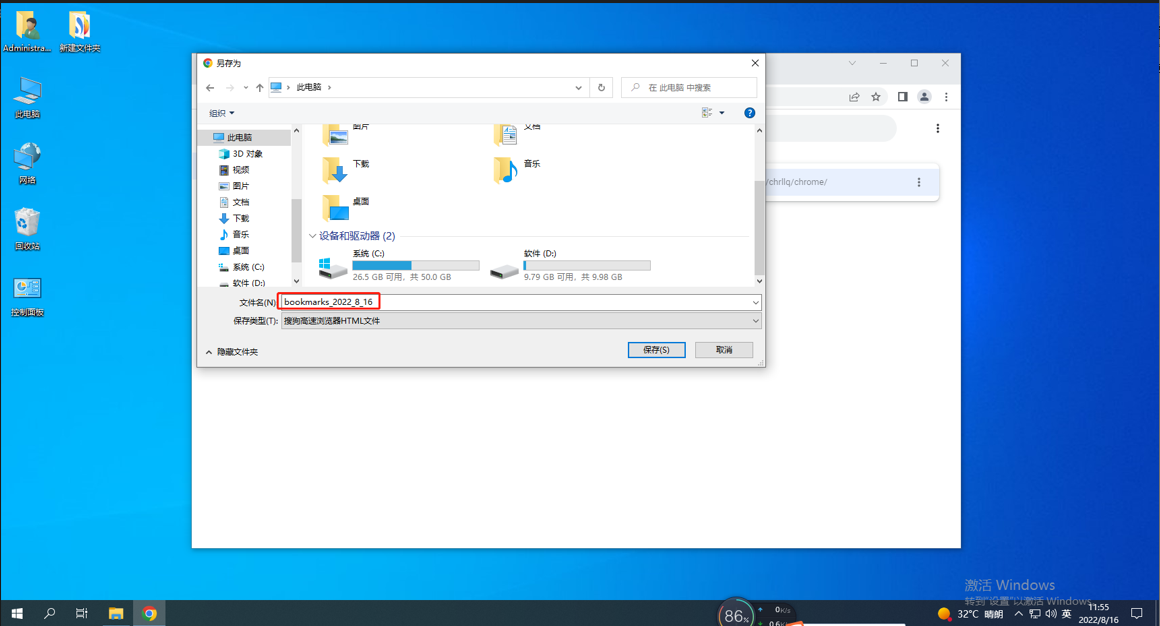Open the help question mark icon
The image size is (1160, 626).
[749, 113]
